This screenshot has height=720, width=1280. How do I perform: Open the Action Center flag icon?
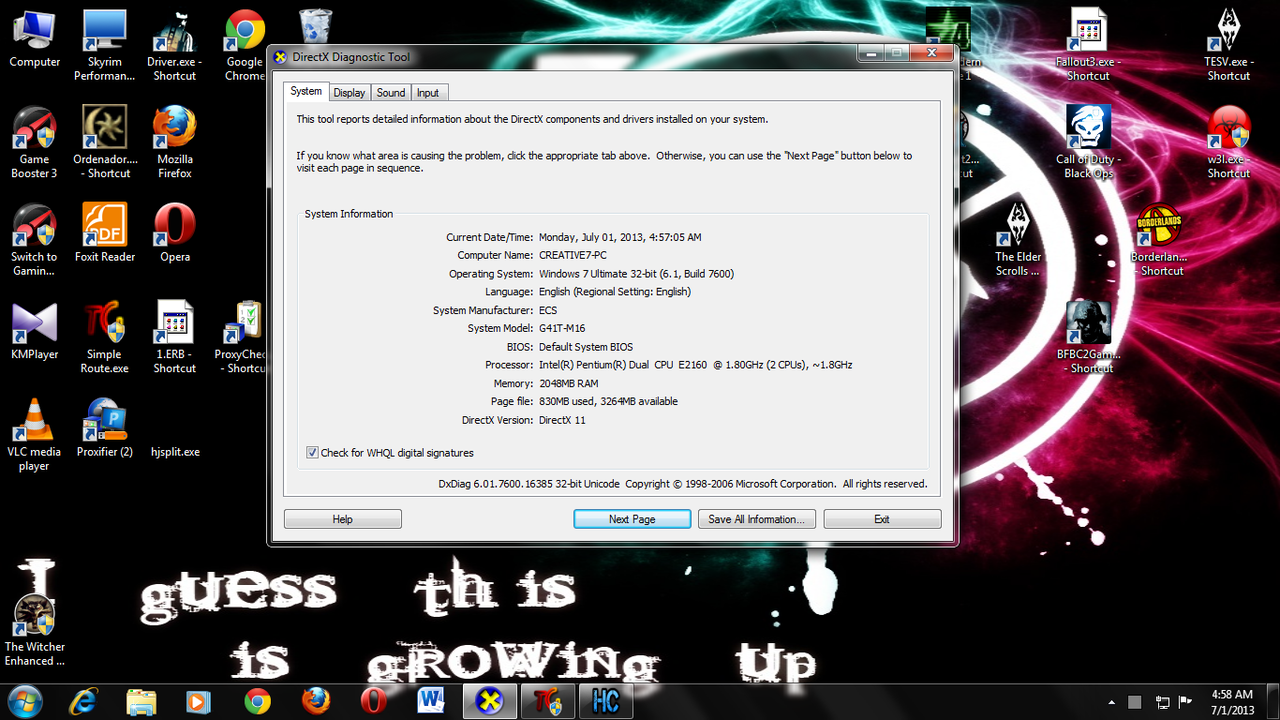click(x=1187, y=702)
